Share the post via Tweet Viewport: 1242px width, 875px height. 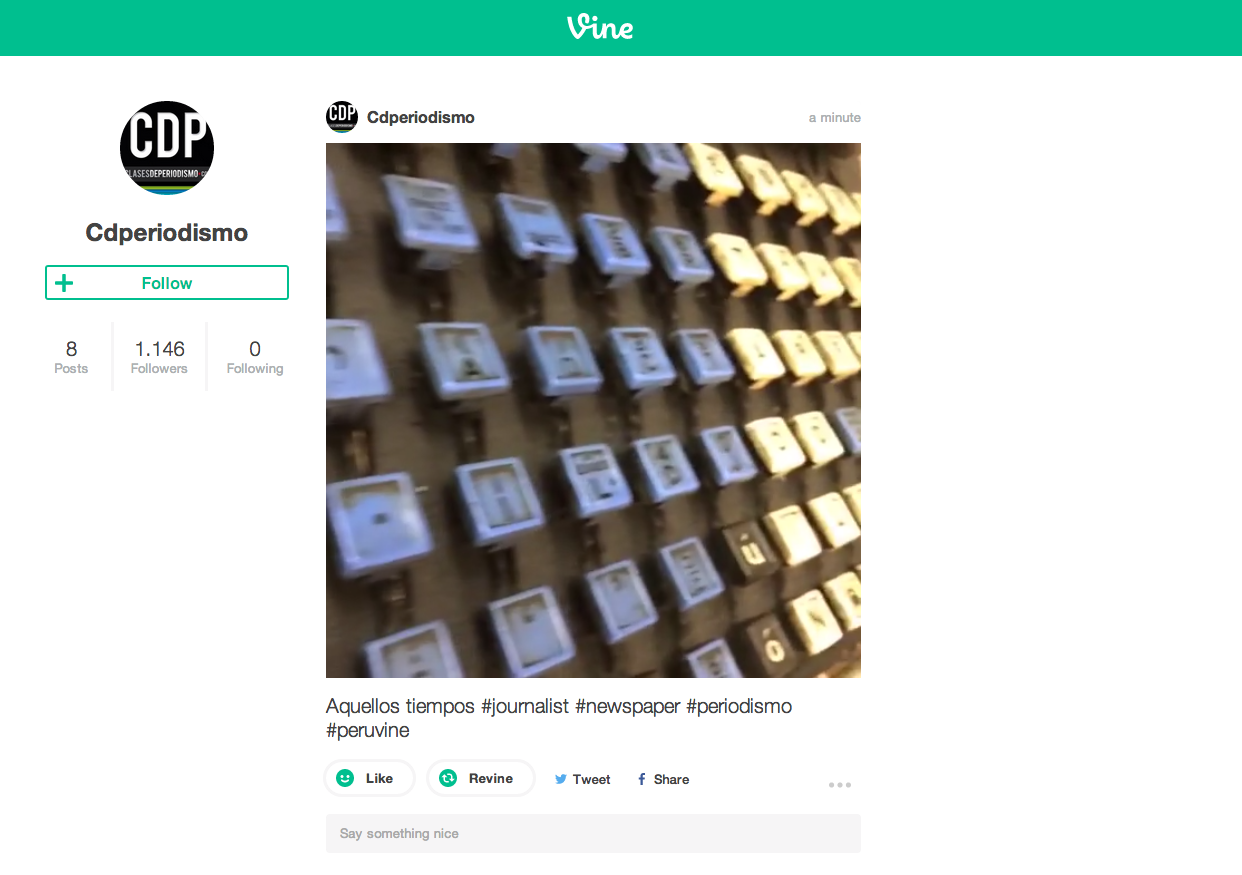[582, 779]
